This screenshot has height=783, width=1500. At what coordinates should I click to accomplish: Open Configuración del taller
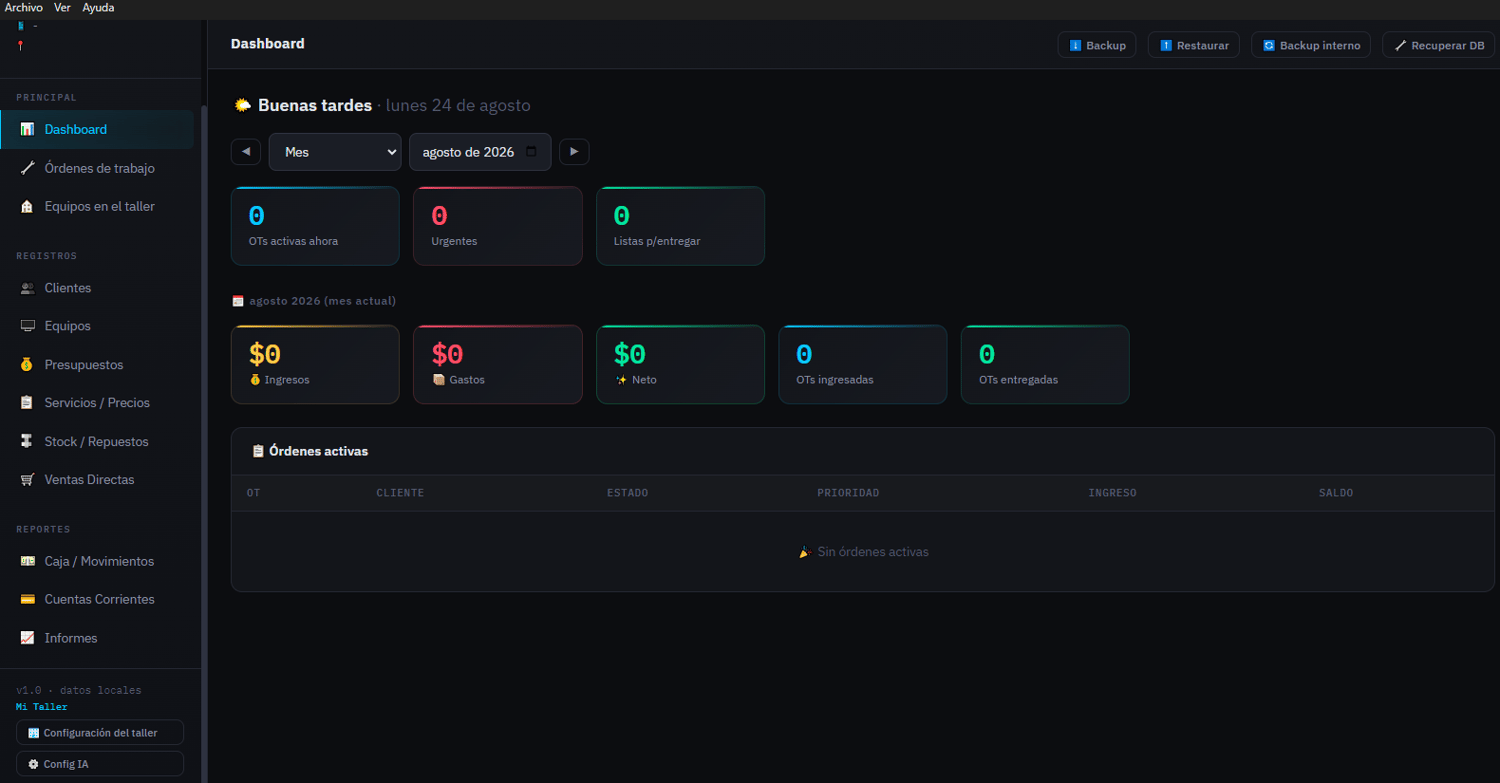point(100,733)
